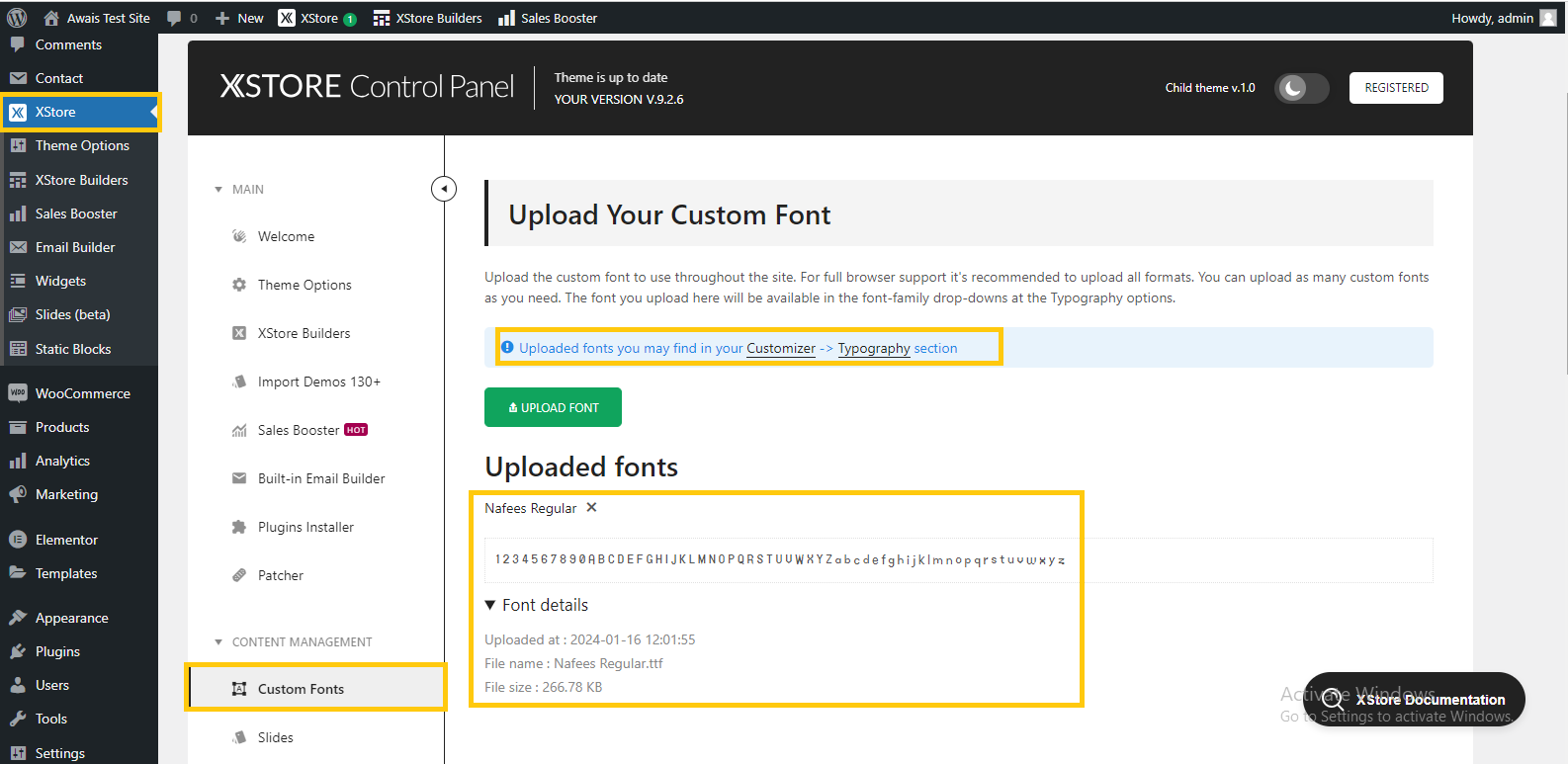Click the Appearance brush icon
This screenshot has width=1568, height=764.
[18, 618]
